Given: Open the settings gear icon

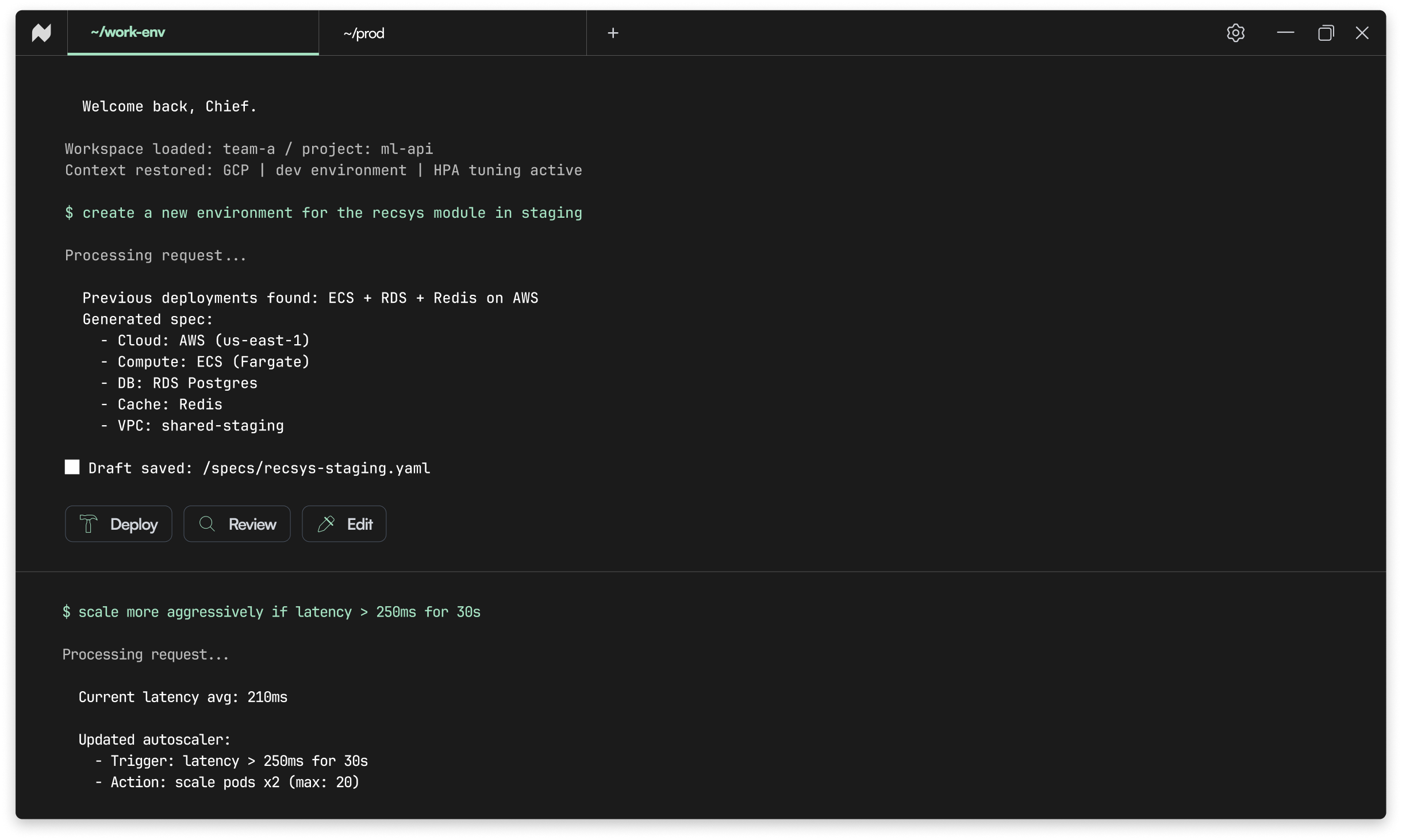Looking at the screenshot, I should click(x=1236, y=33).
